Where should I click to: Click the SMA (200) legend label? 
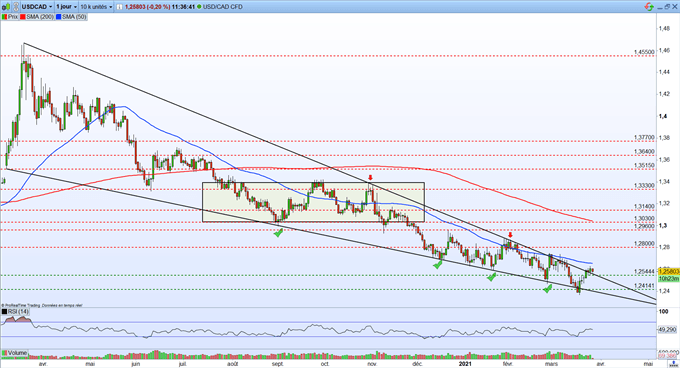(40, 17)
